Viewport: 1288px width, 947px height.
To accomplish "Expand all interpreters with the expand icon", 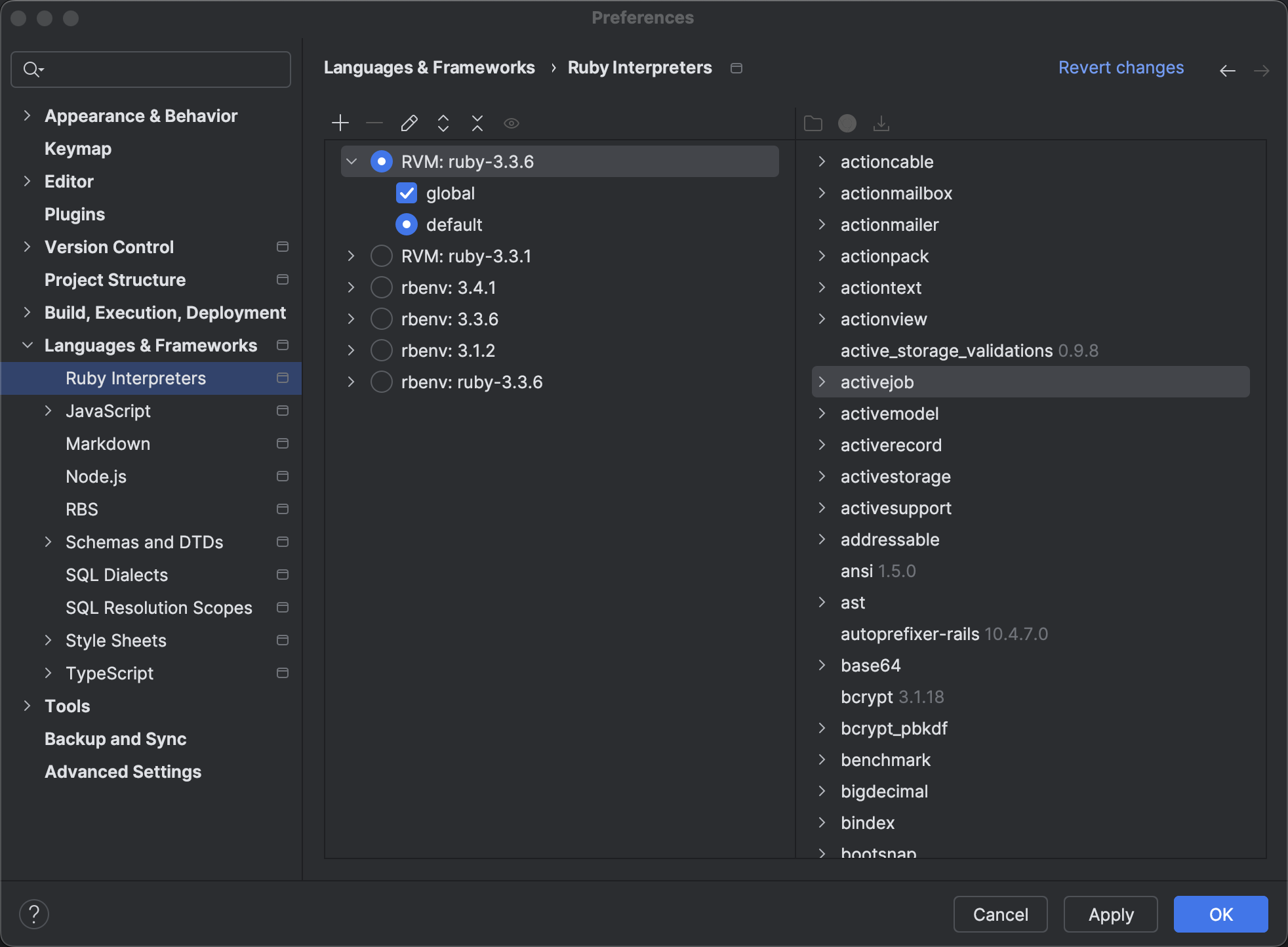I will [x=443, y=123].
